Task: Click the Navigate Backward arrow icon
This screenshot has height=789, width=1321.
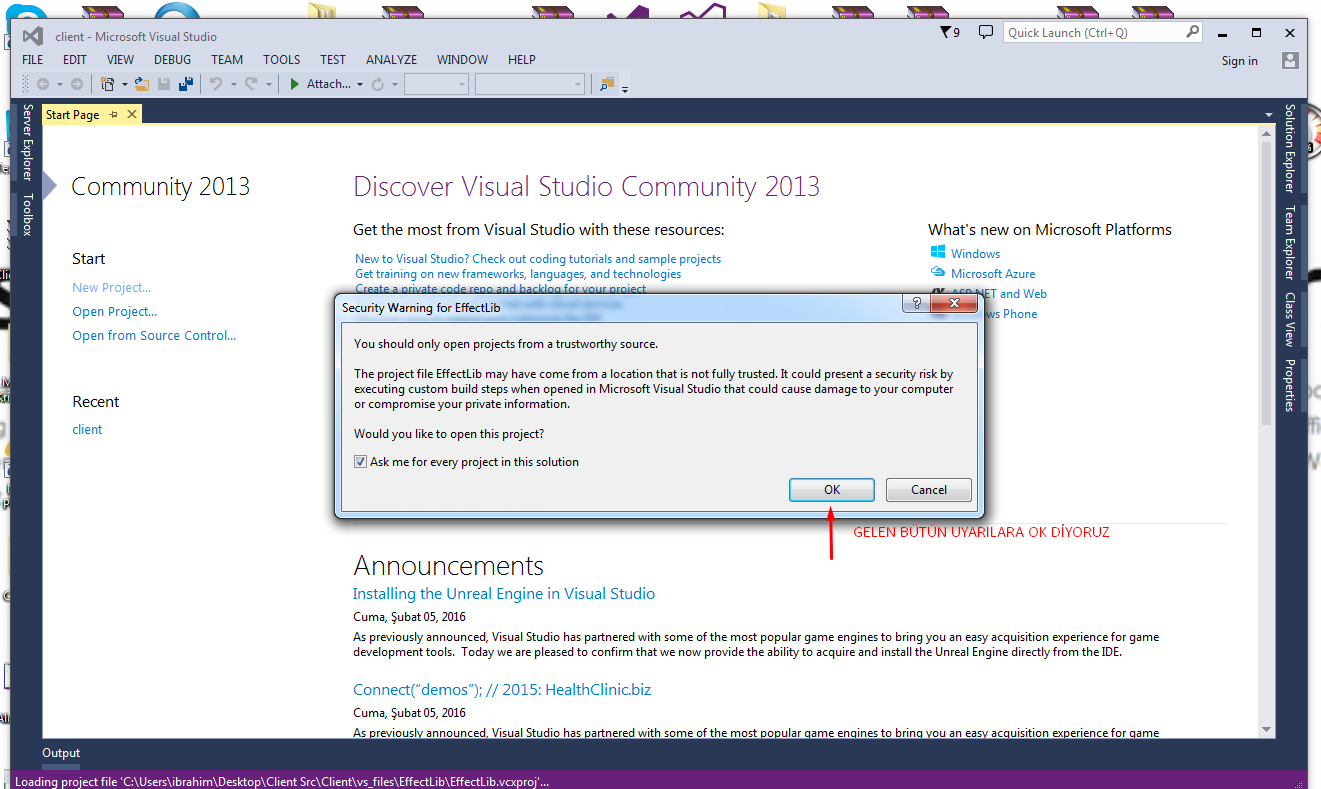Action: tap(43, 84)
